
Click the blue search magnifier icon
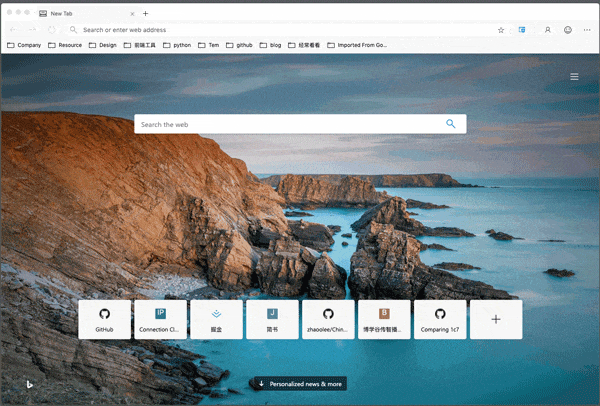450,124
